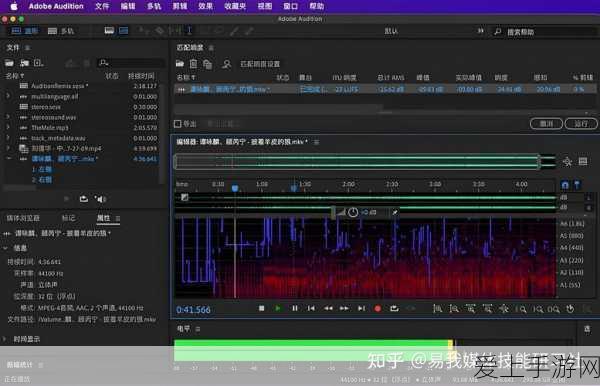The height and width of the screenshot is (386, 600).
Task: Open the Apple menu
Action: pos(13,6)
